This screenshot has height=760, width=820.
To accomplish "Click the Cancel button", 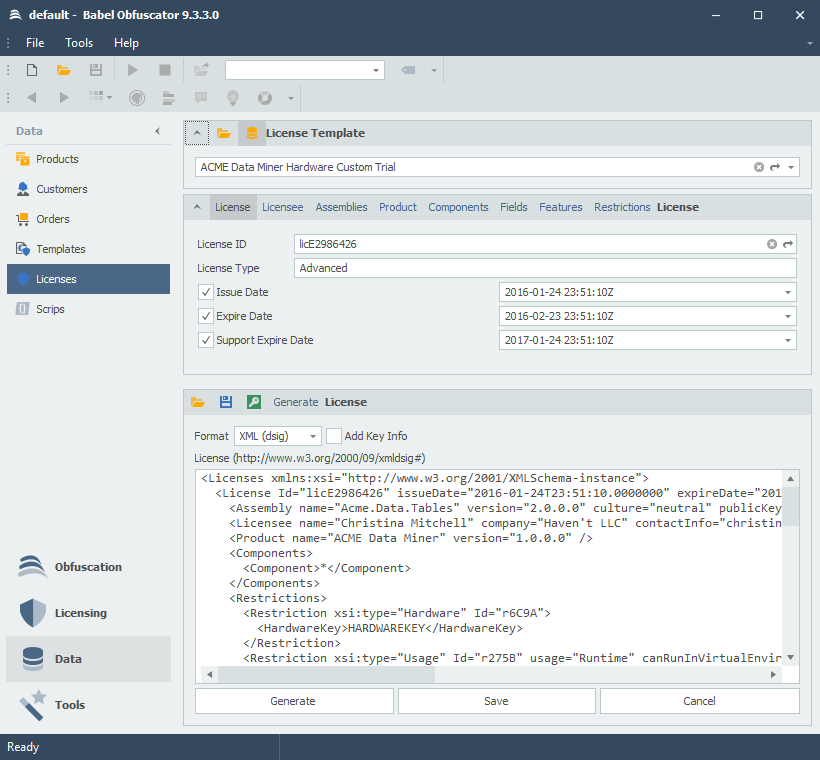I will click(x=700, y=701).
